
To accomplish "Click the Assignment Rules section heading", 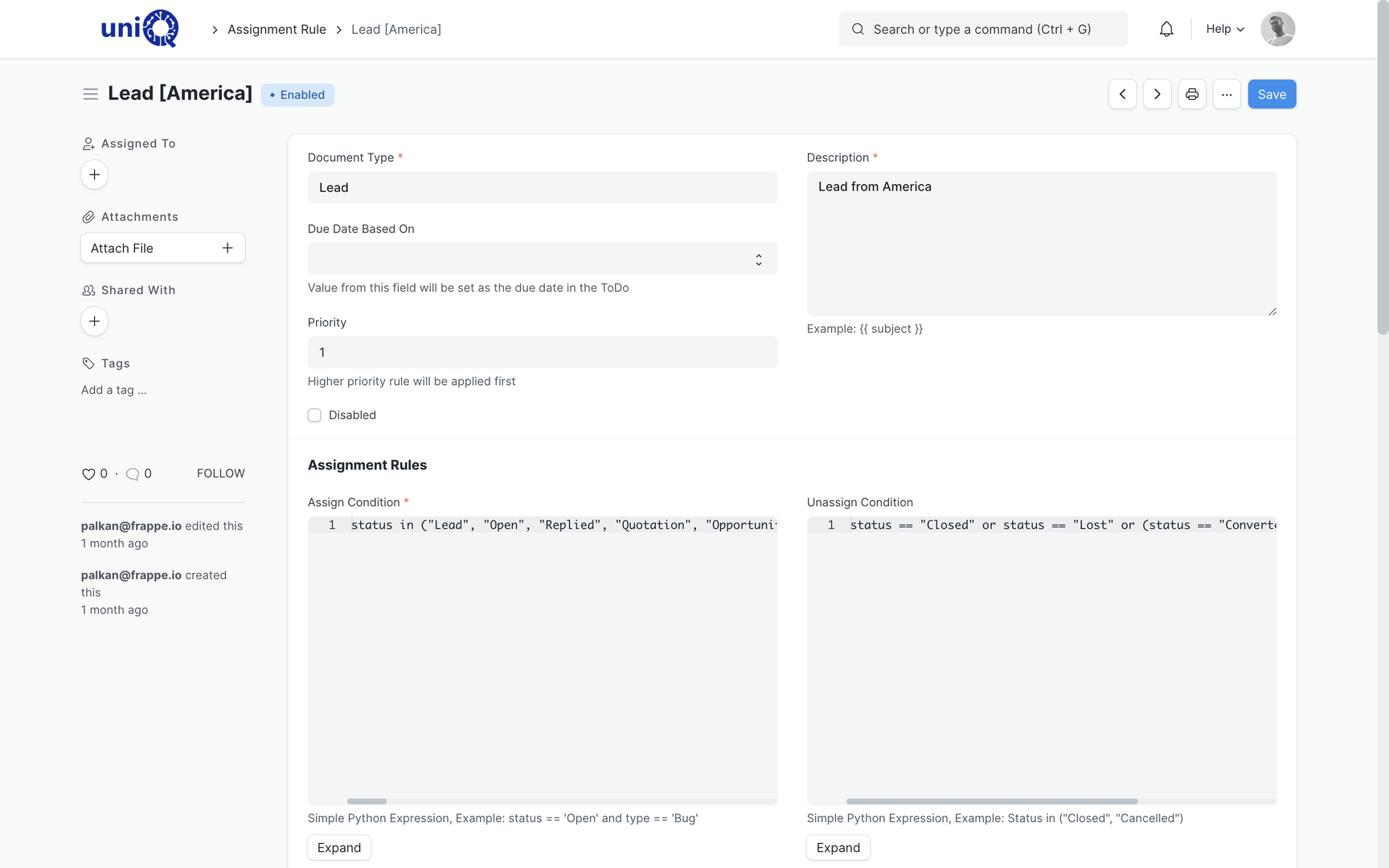I will (367, 465).
